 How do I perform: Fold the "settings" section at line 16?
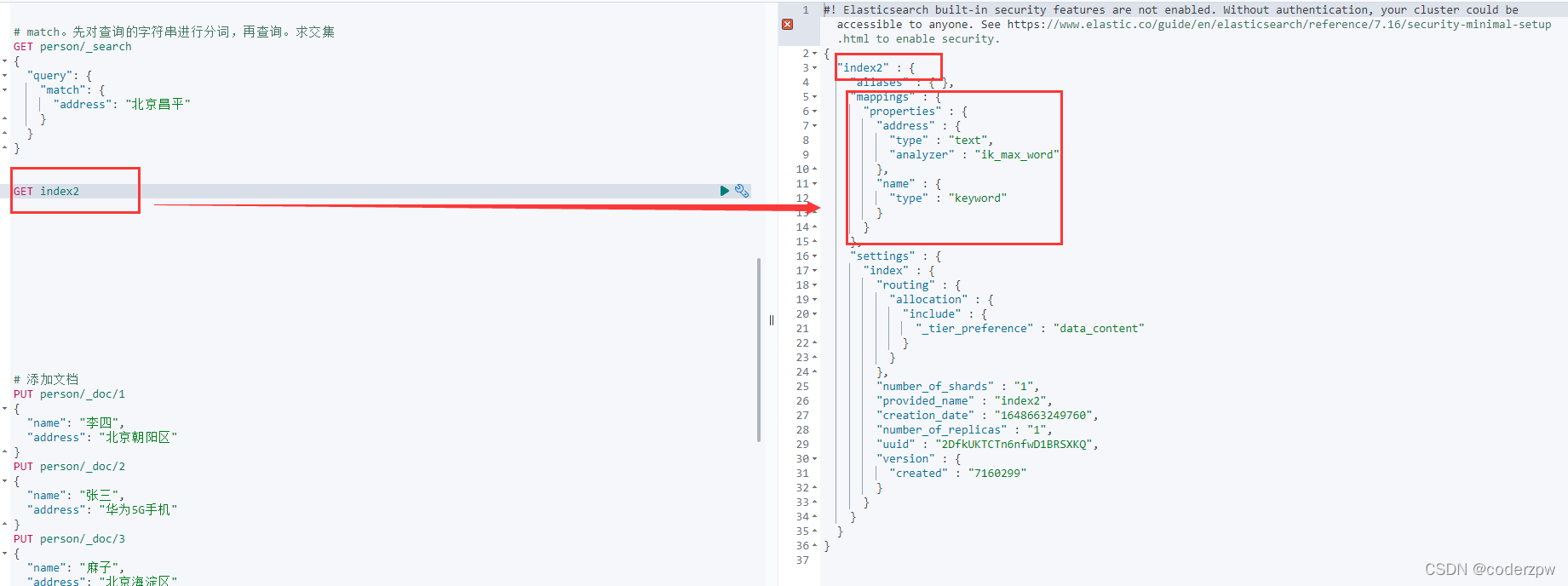814,256
